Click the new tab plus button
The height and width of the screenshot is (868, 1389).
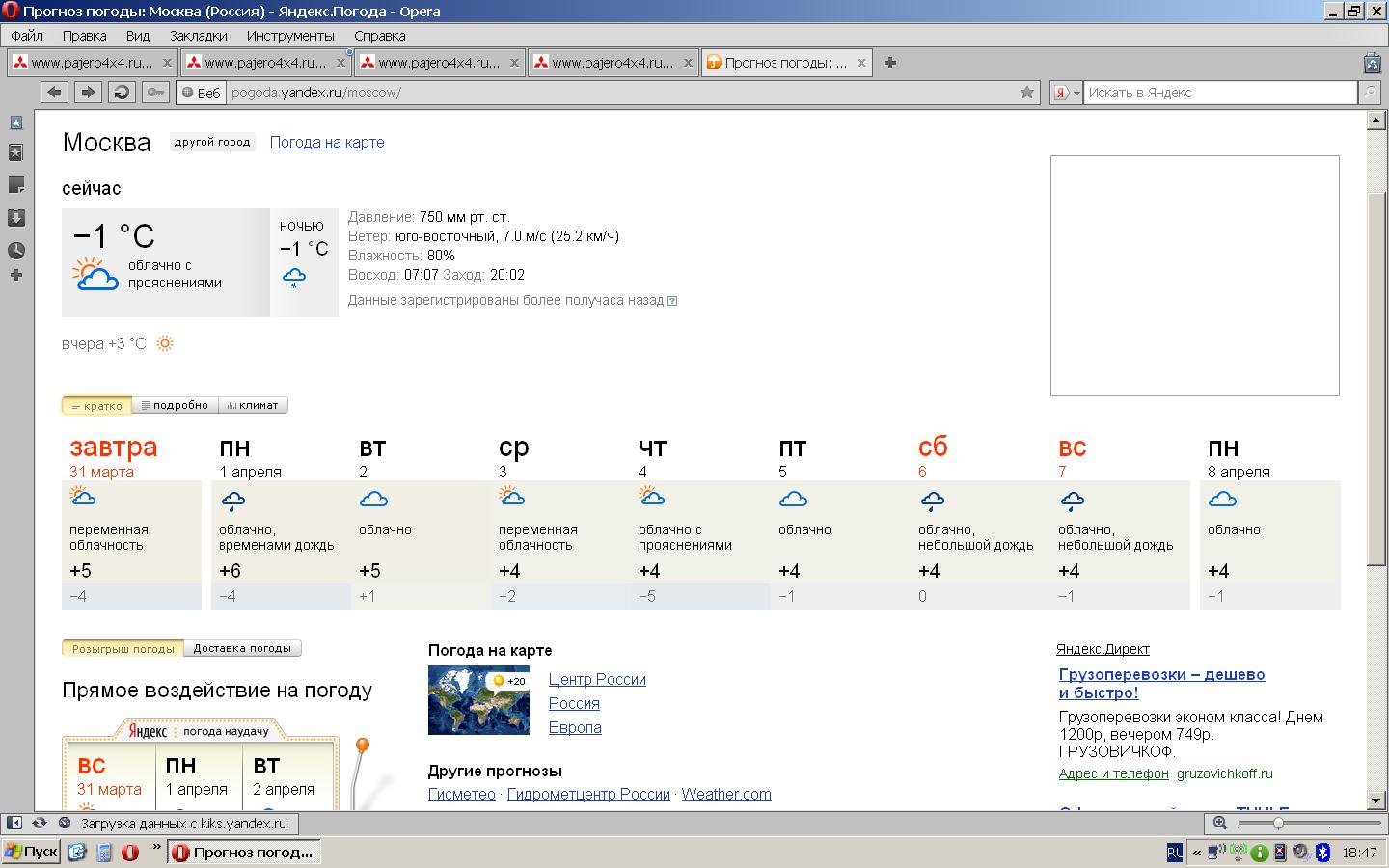890,63
